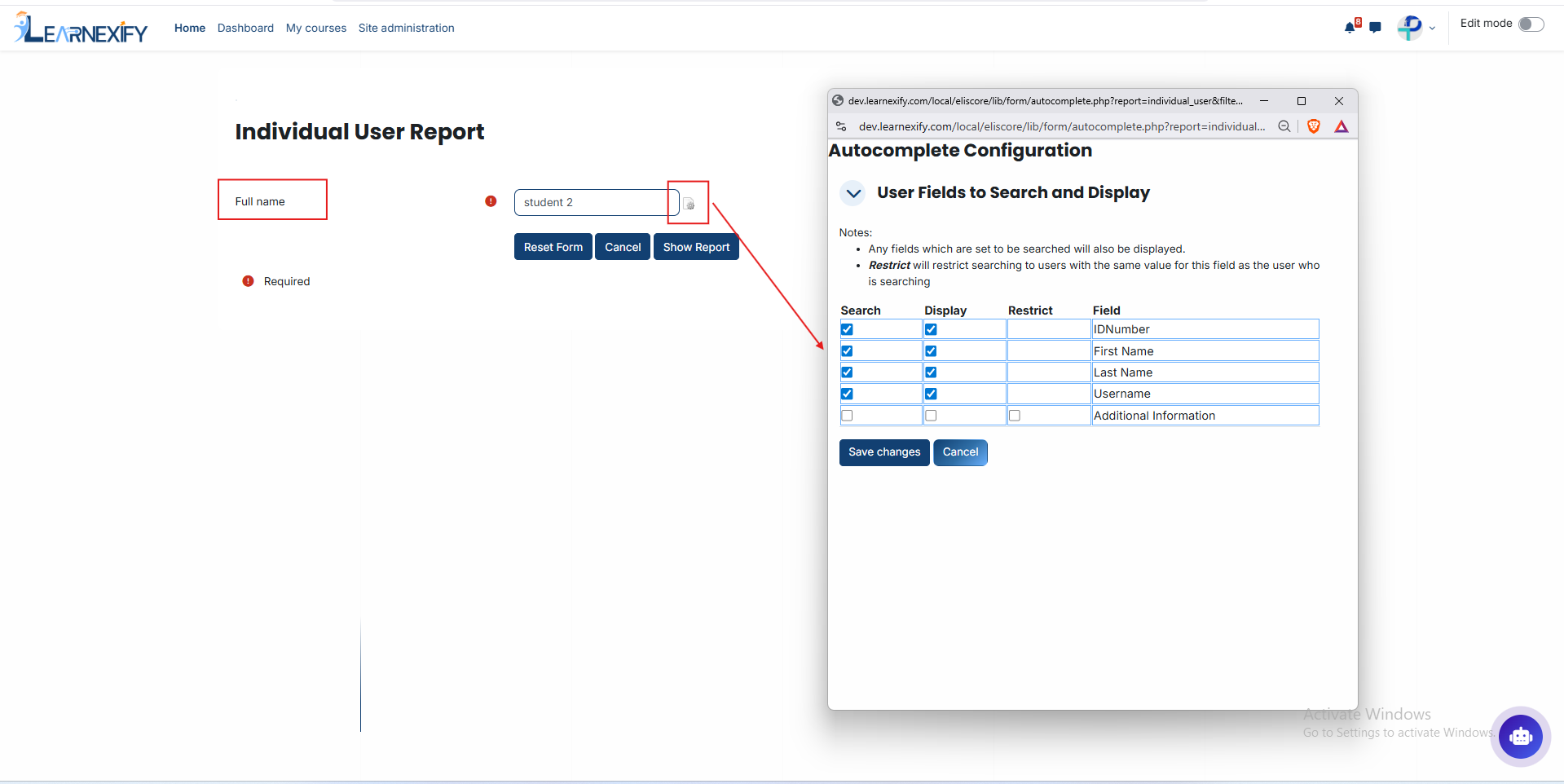
Task: Uncheck Search for IDNumber field
Action: click(847, 329)
